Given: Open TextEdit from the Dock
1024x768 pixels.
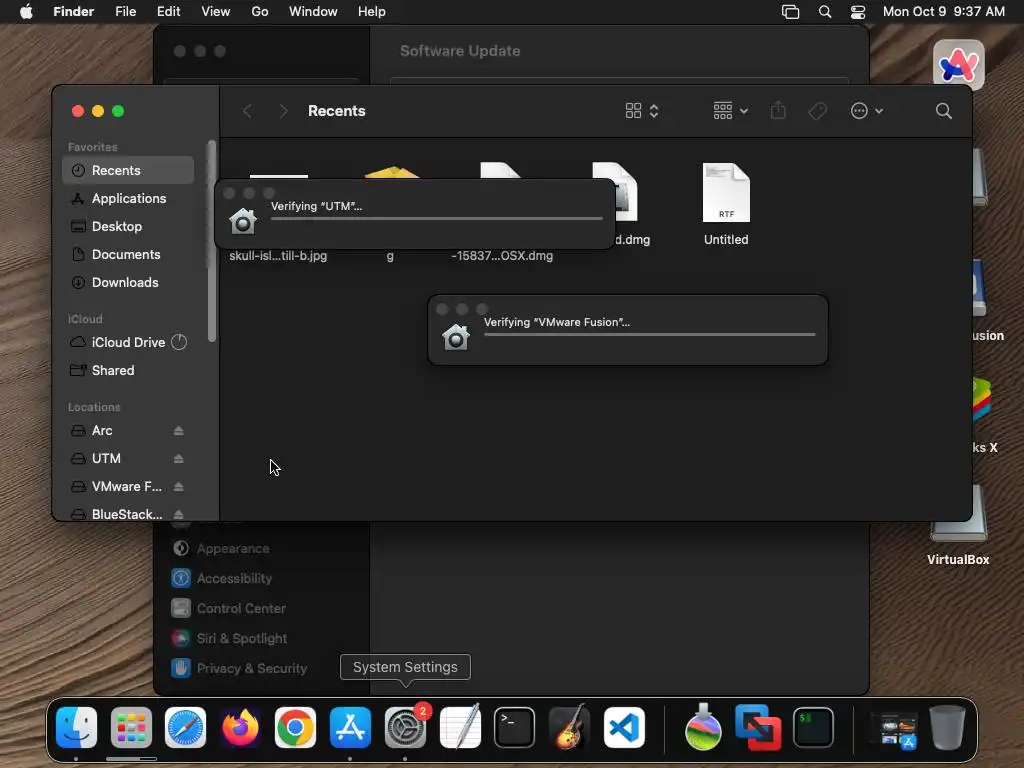Looking at the screenshot, I should point(460,728).
